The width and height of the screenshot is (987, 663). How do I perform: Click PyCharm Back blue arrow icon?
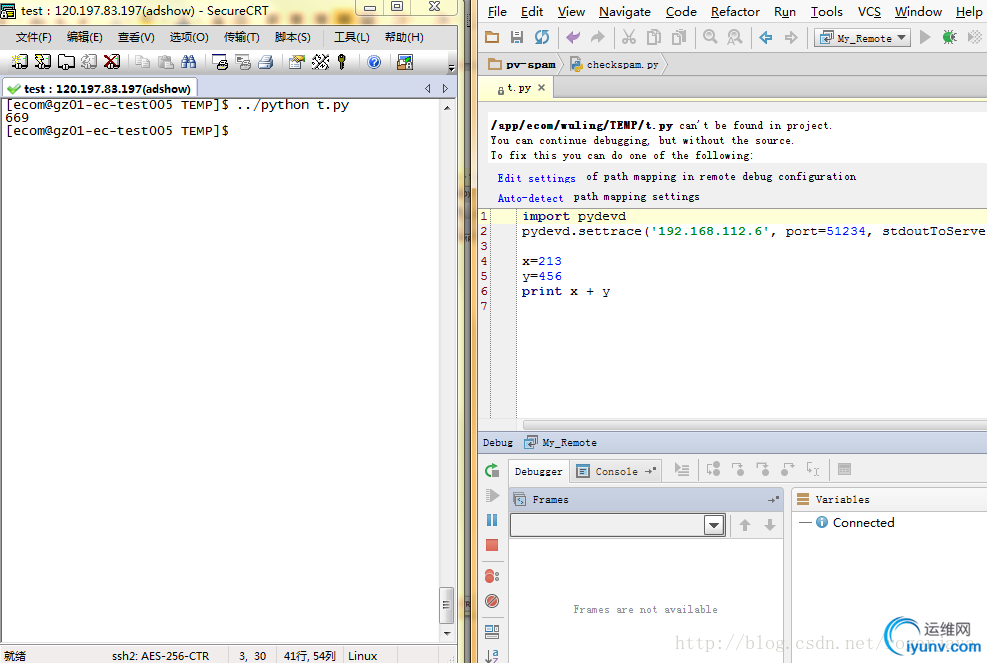point(765,37)
